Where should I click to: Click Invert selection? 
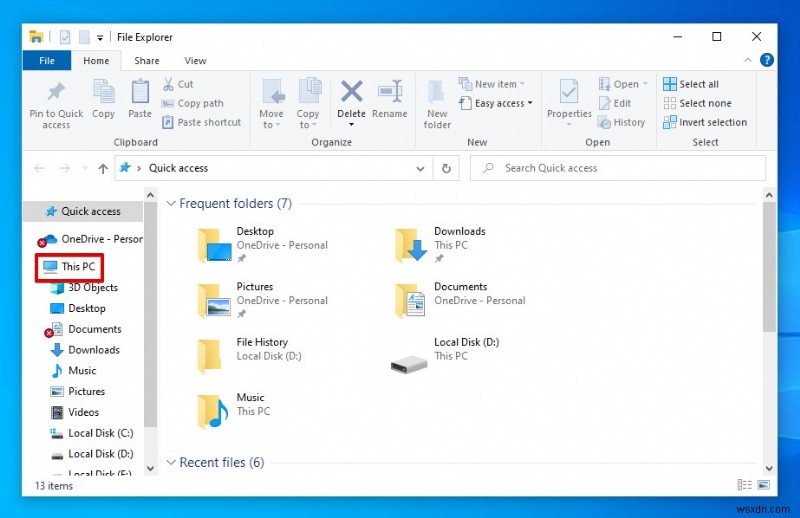705,122
